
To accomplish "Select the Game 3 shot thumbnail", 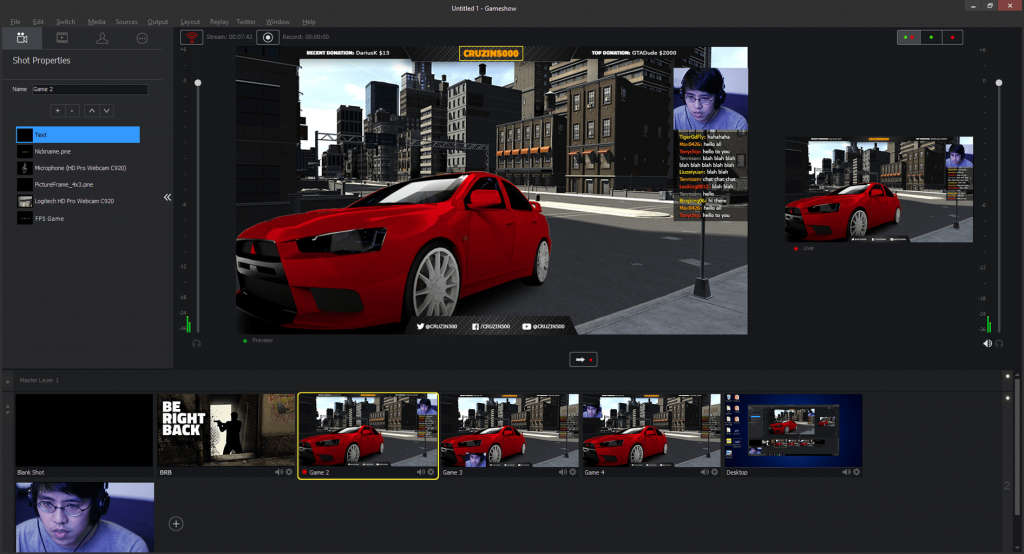I will pos(509,430).
